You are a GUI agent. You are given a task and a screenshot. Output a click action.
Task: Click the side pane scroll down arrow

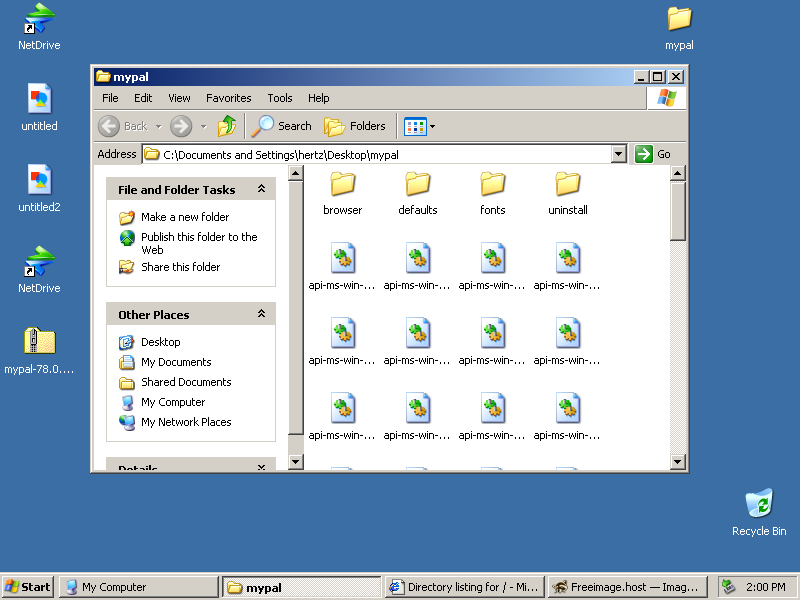click(295, 462)
